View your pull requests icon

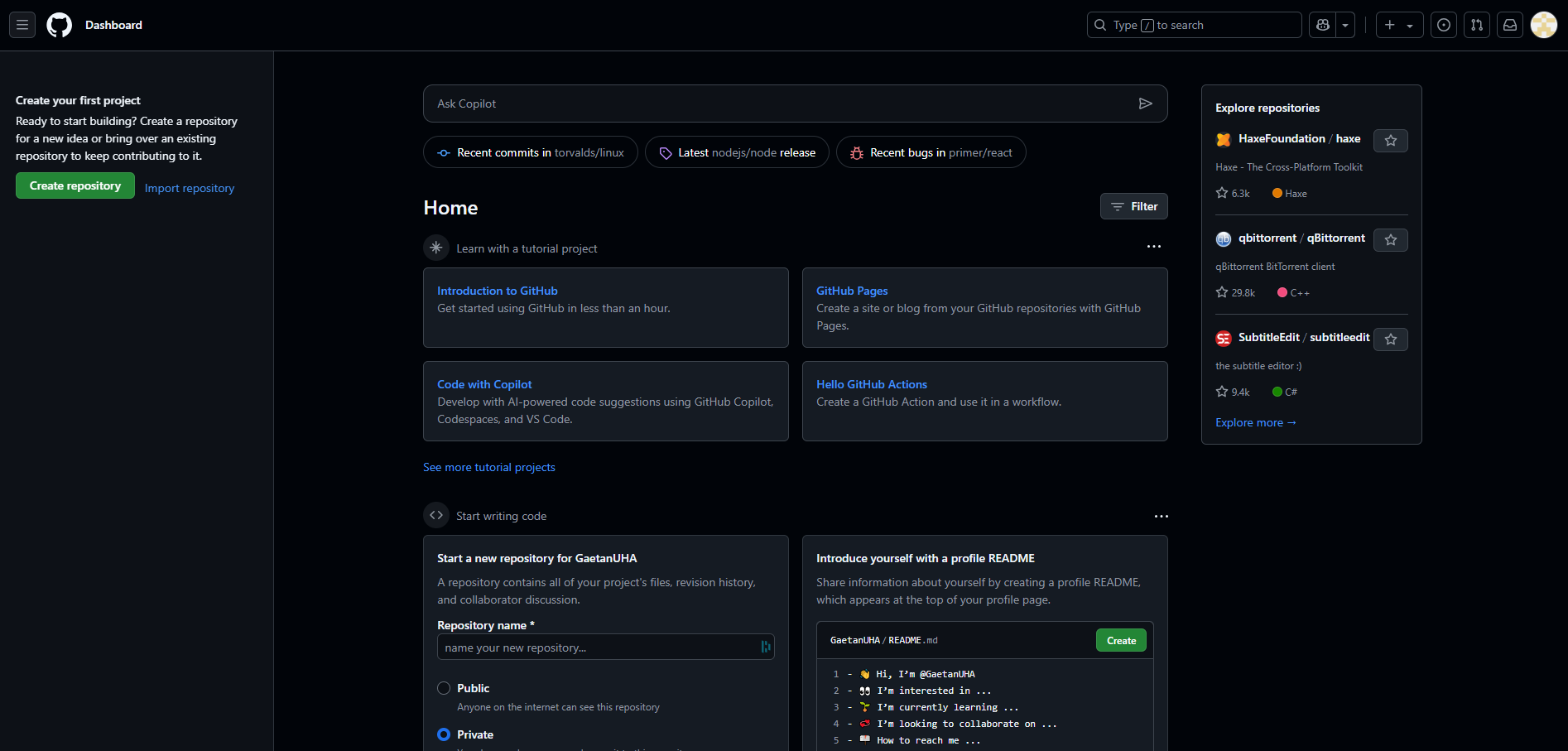coord(1476,25)
